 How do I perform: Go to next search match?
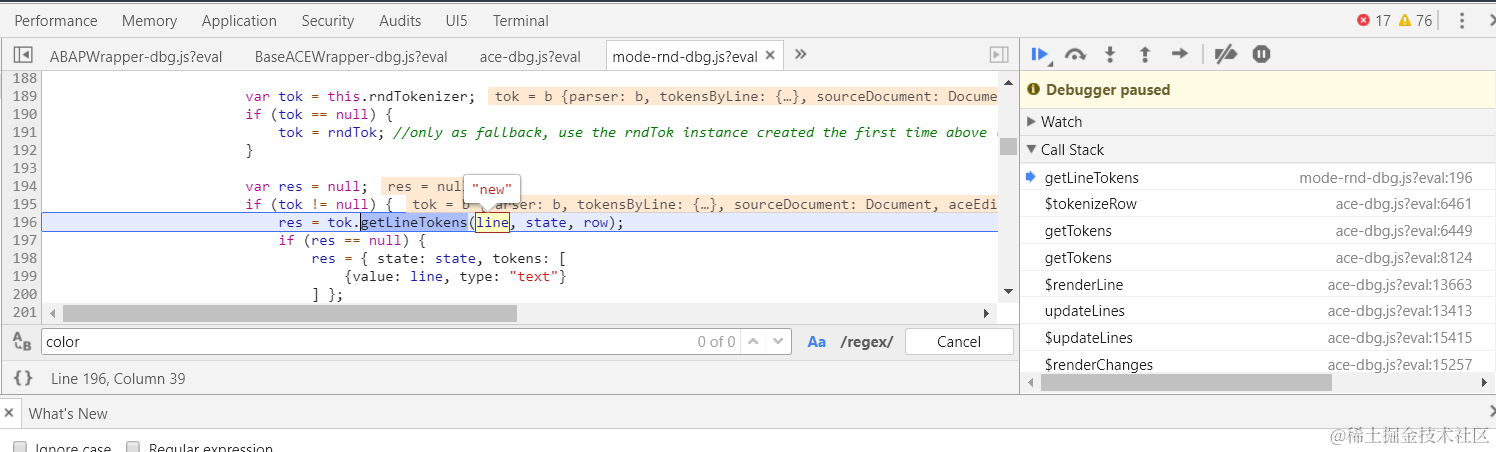(x=778, y=342)
